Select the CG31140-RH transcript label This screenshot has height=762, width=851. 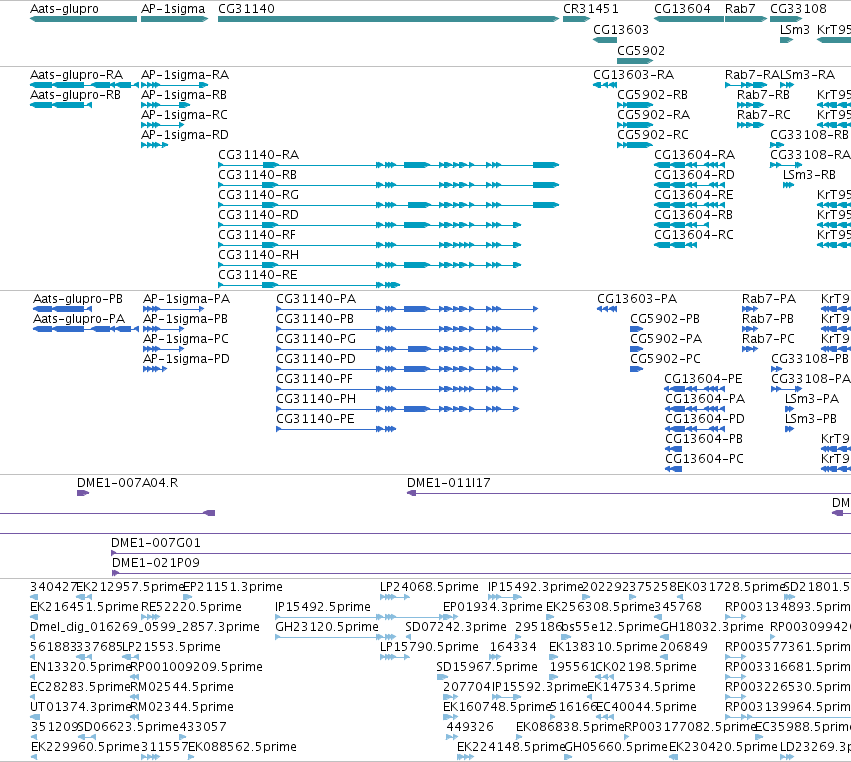[258, 255]
